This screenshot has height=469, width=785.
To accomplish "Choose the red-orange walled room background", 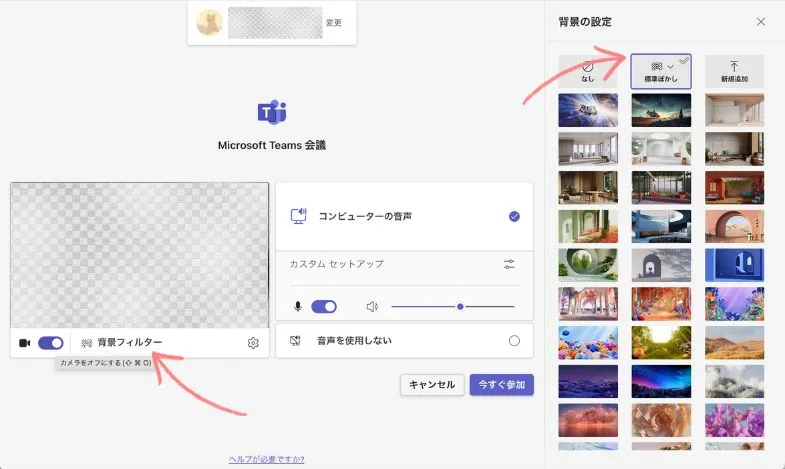I will click(x=734, y=188).
